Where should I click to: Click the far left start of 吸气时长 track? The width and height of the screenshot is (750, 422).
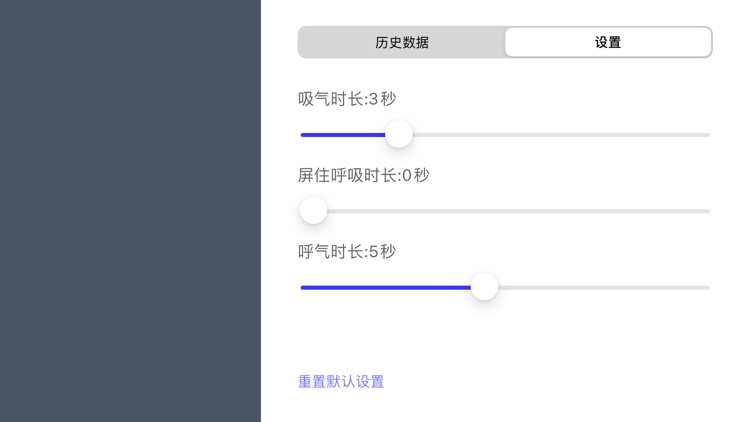(x=303, y=134)
